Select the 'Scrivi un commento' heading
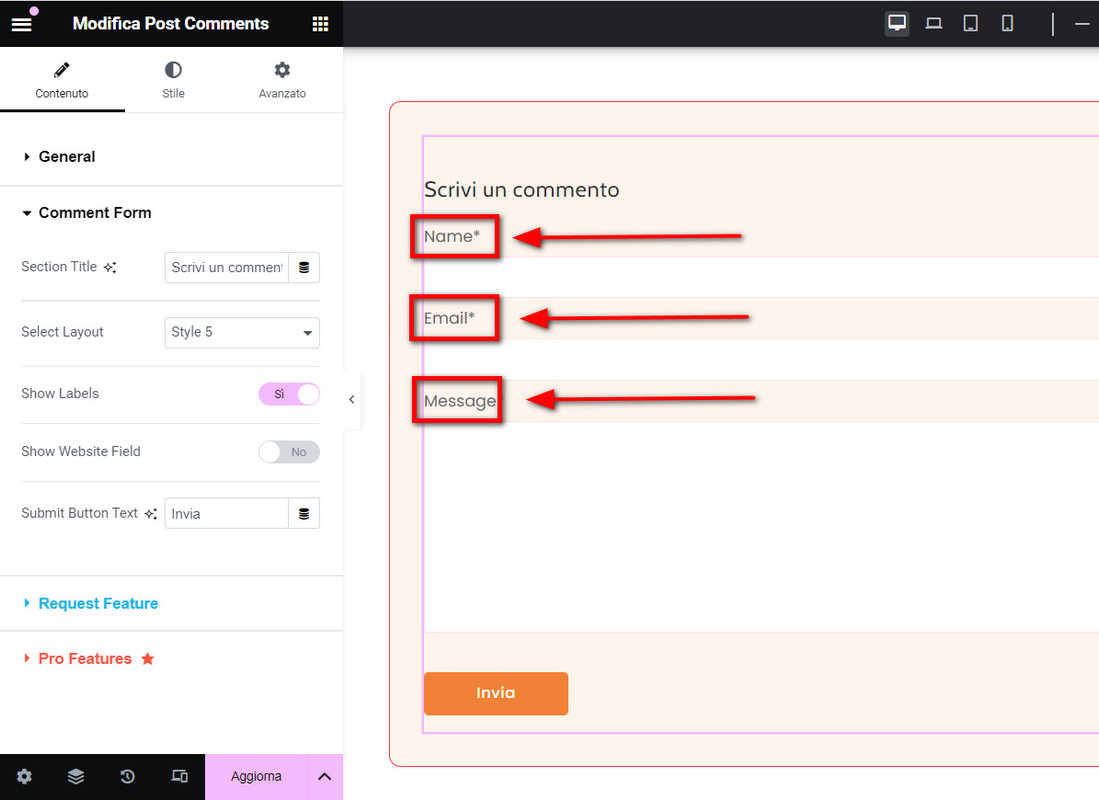Screen dimensions: 1099x800 tap(521, 190)
